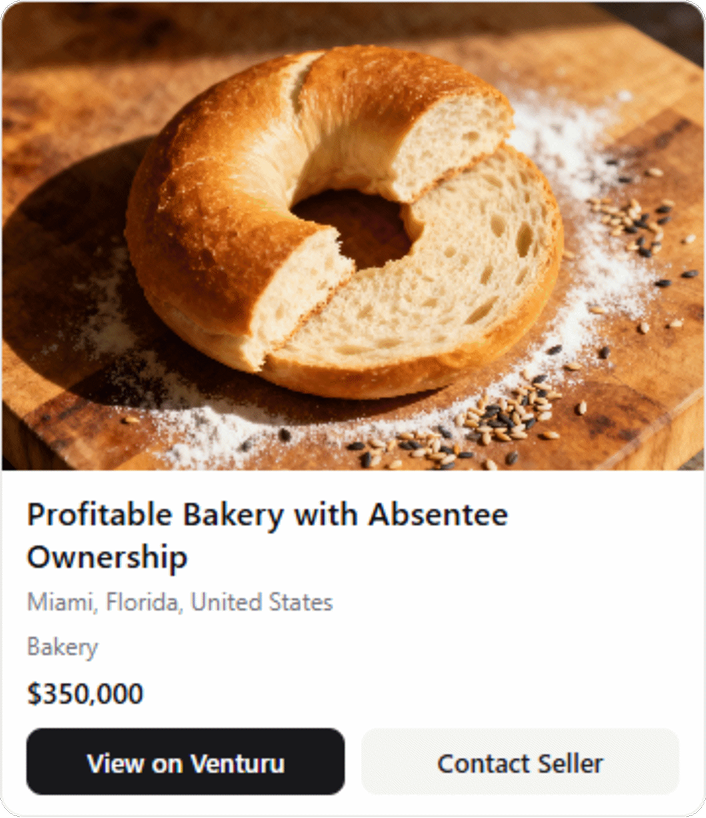The image size is (706, 818).
Task: Click the Miami, Florida, United States location
Action: pos(180,602)
